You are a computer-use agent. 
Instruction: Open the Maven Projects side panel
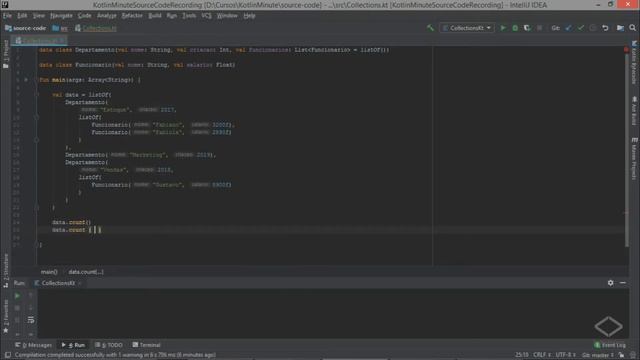(634, 158)
